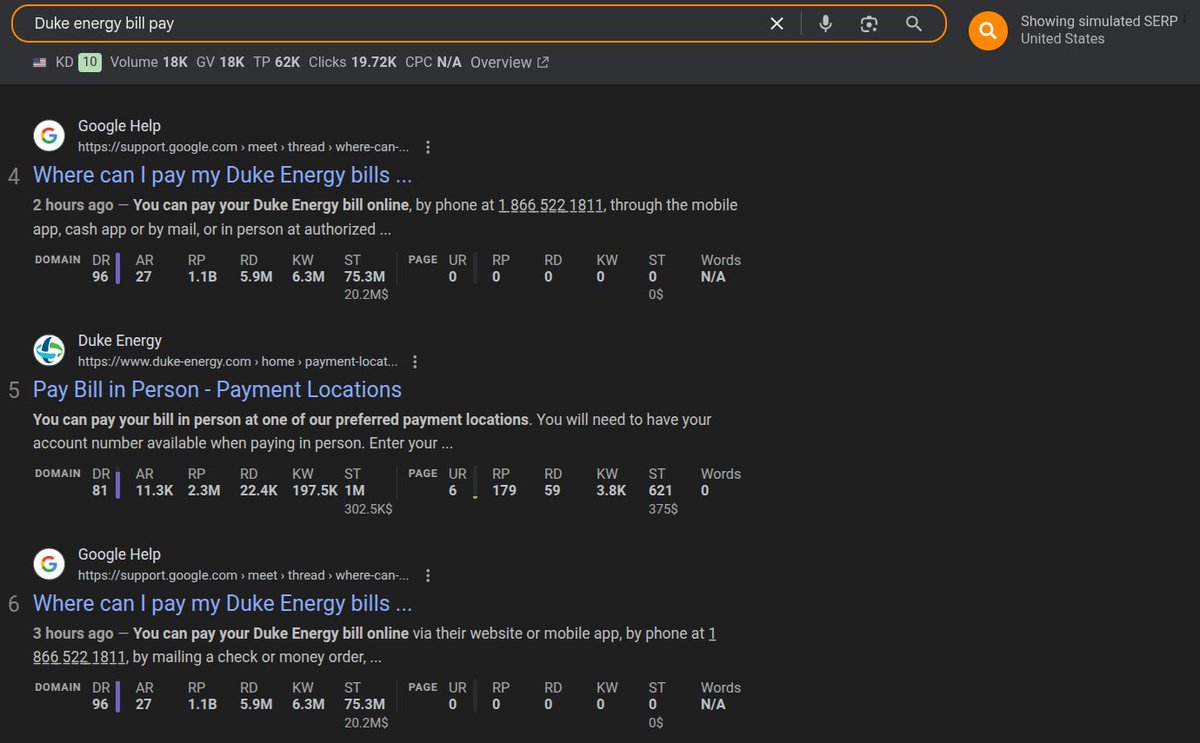Click in the 'Duke energy bill pay' search field

pos(395,24)
